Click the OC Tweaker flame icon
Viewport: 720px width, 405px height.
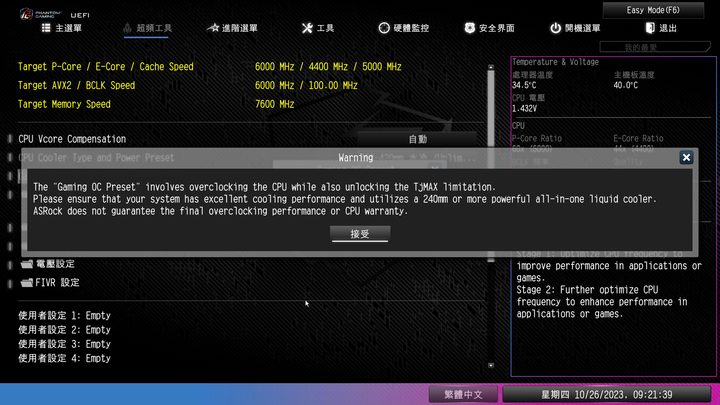click(x=128, y=28)
